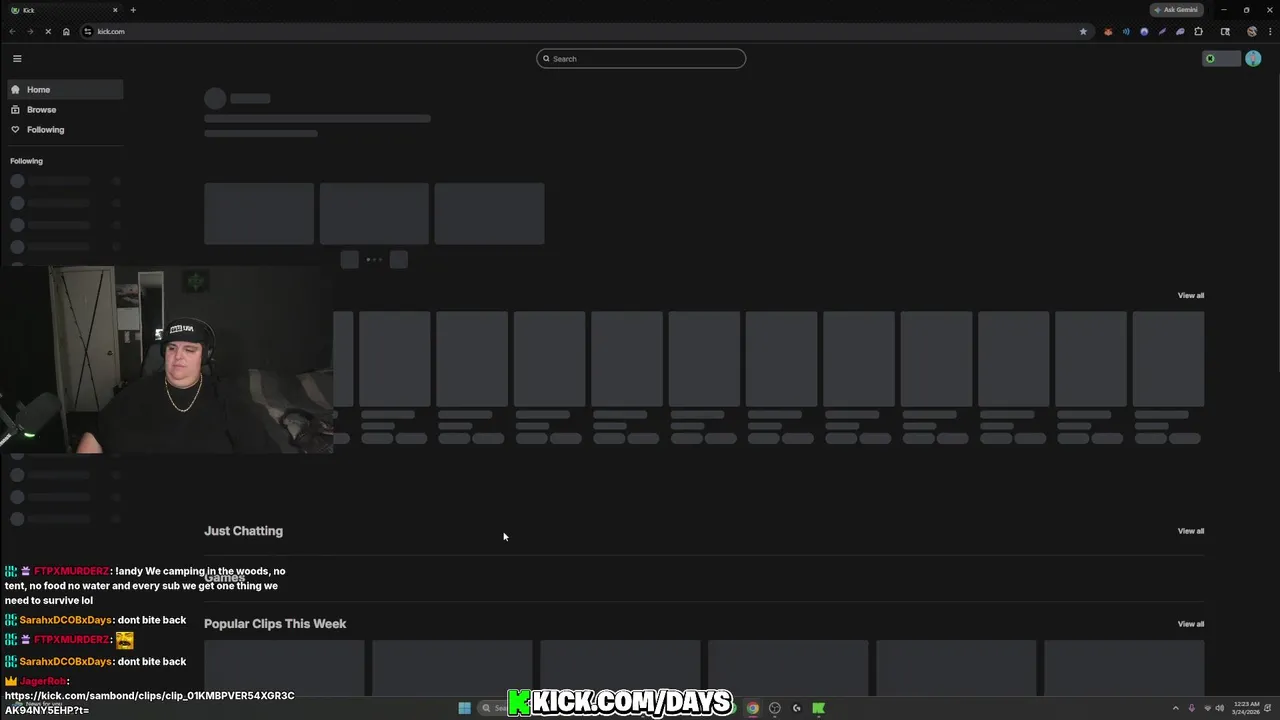Go to Home in the sidebar
This screenshot has height=720, width=1280.
pyautogui.click(x=65, y=90)
